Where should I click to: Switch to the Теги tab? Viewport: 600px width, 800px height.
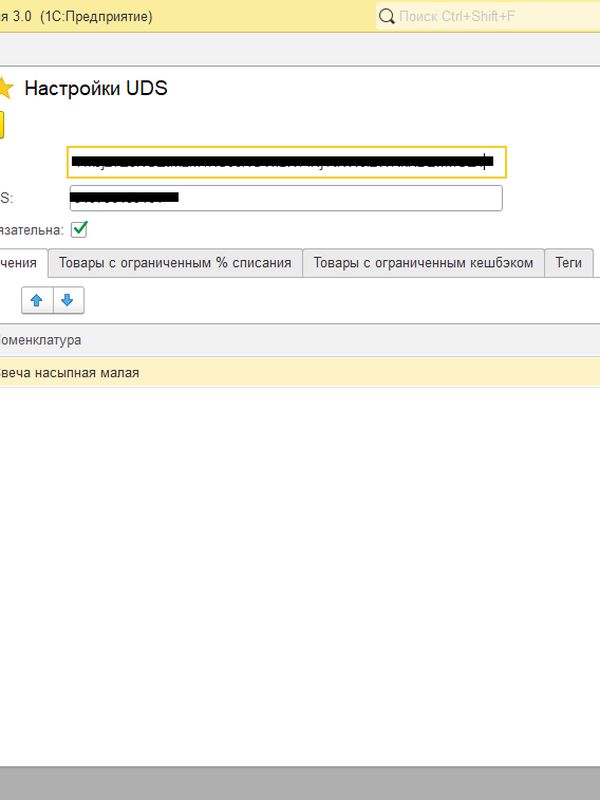tap(568, 263)
